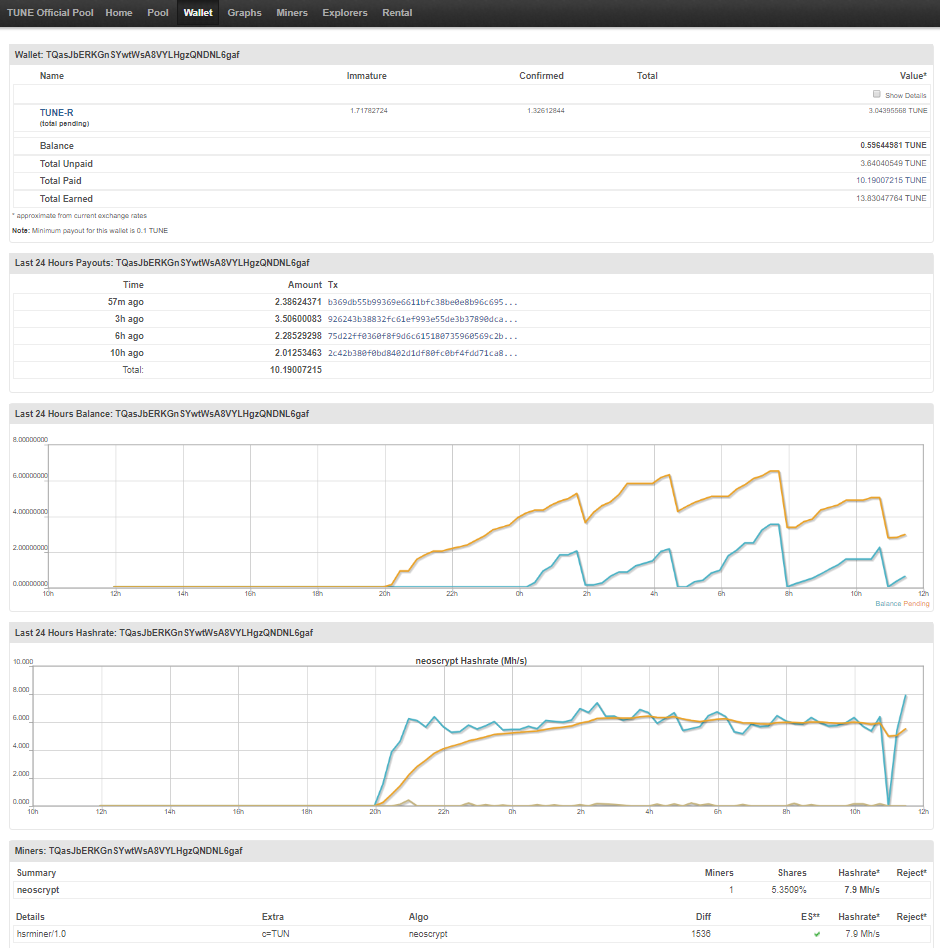The width and height of the screenshot is (940, 948).
Task: Open the Graphs menu item
Action: click(244, 13)
